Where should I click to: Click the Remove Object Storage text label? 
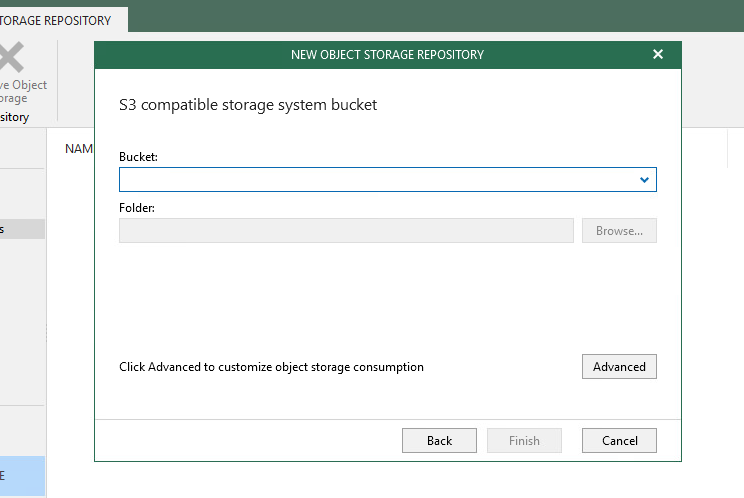click(x=23, y=92)
